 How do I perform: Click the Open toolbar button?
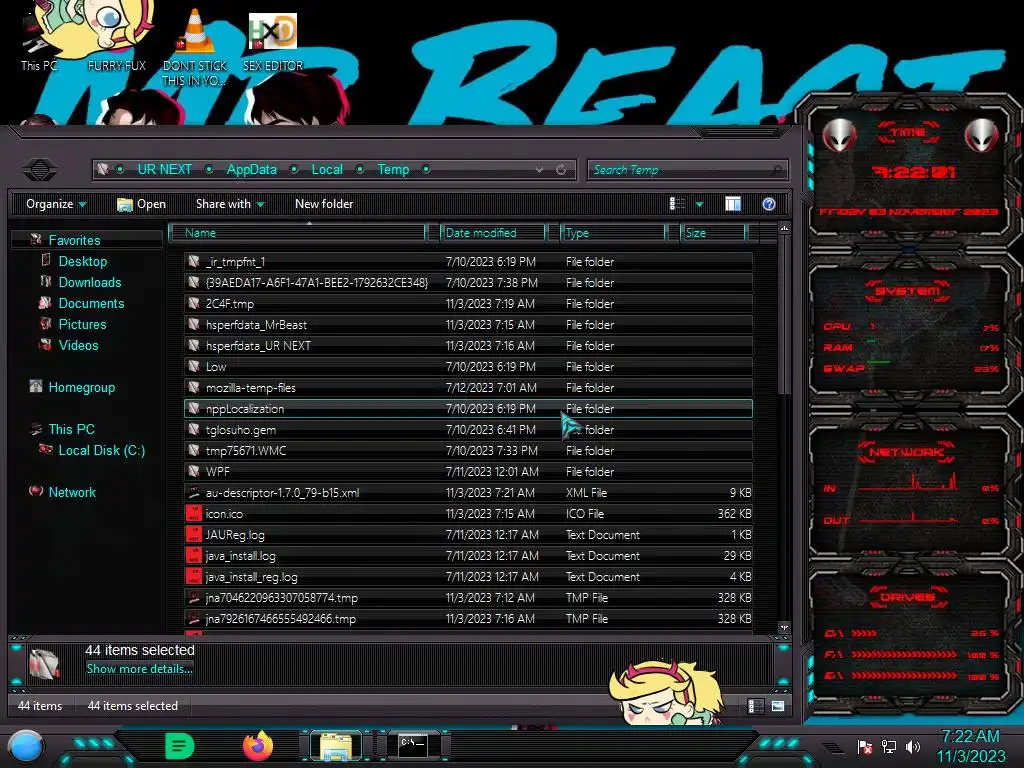141,204
